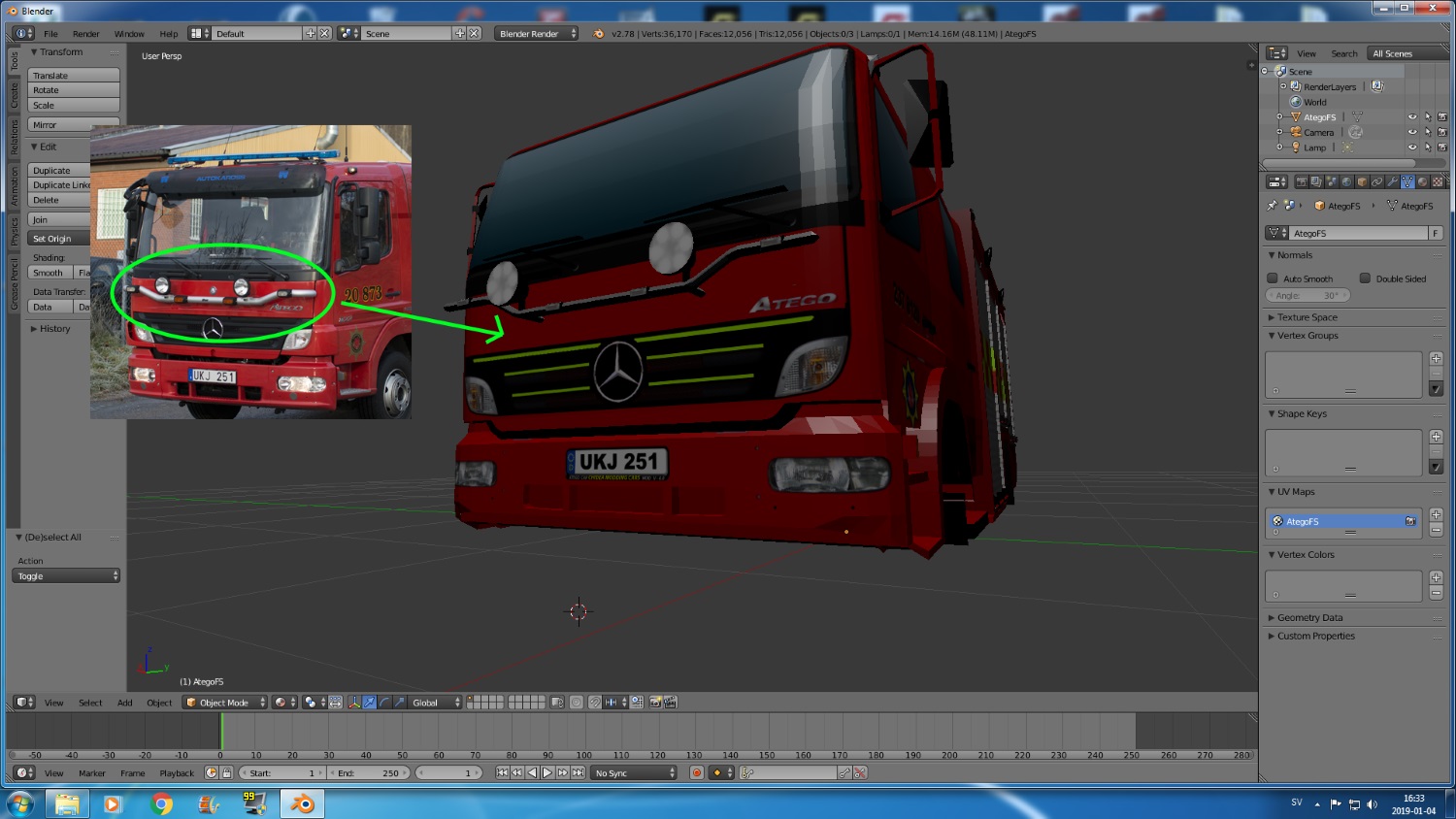Hide the Camera using its eye icon
This screenshot has height=819, width=1456.
tap(1412, 132)
